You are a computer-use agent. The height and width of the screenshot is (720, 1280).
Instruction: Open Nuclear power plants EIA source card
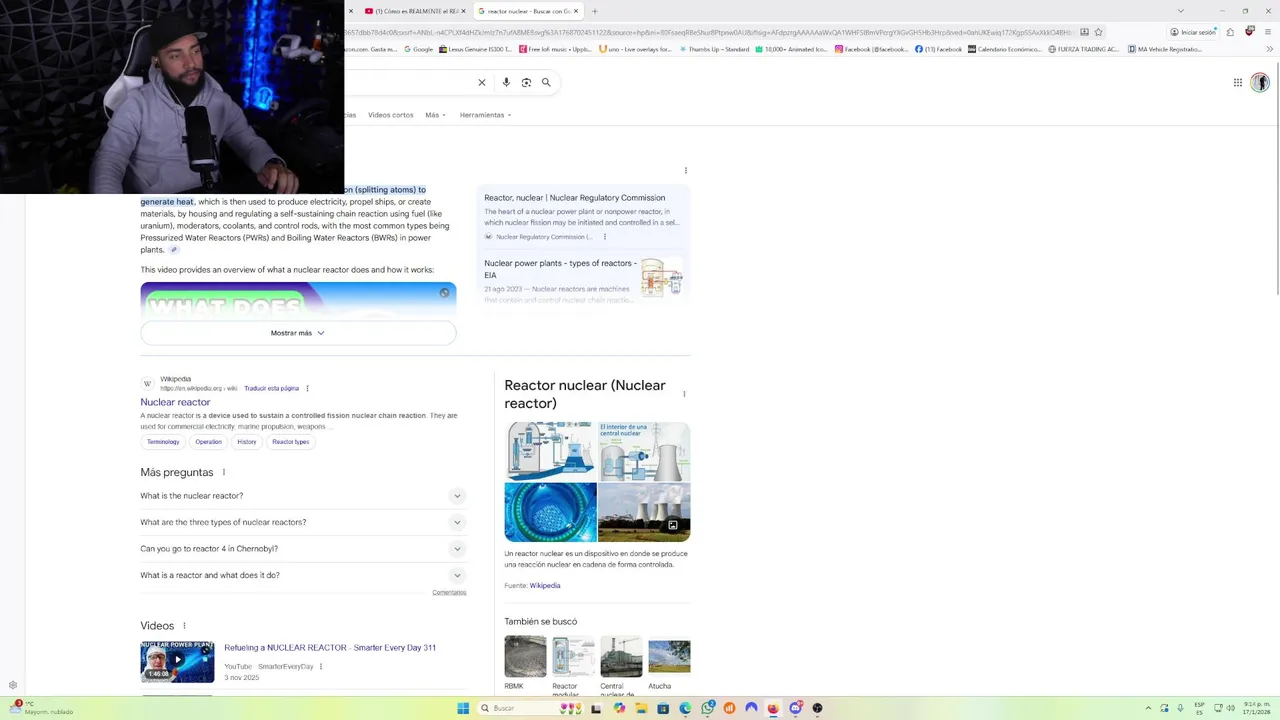pyautogui.click(x=584, y=280)
